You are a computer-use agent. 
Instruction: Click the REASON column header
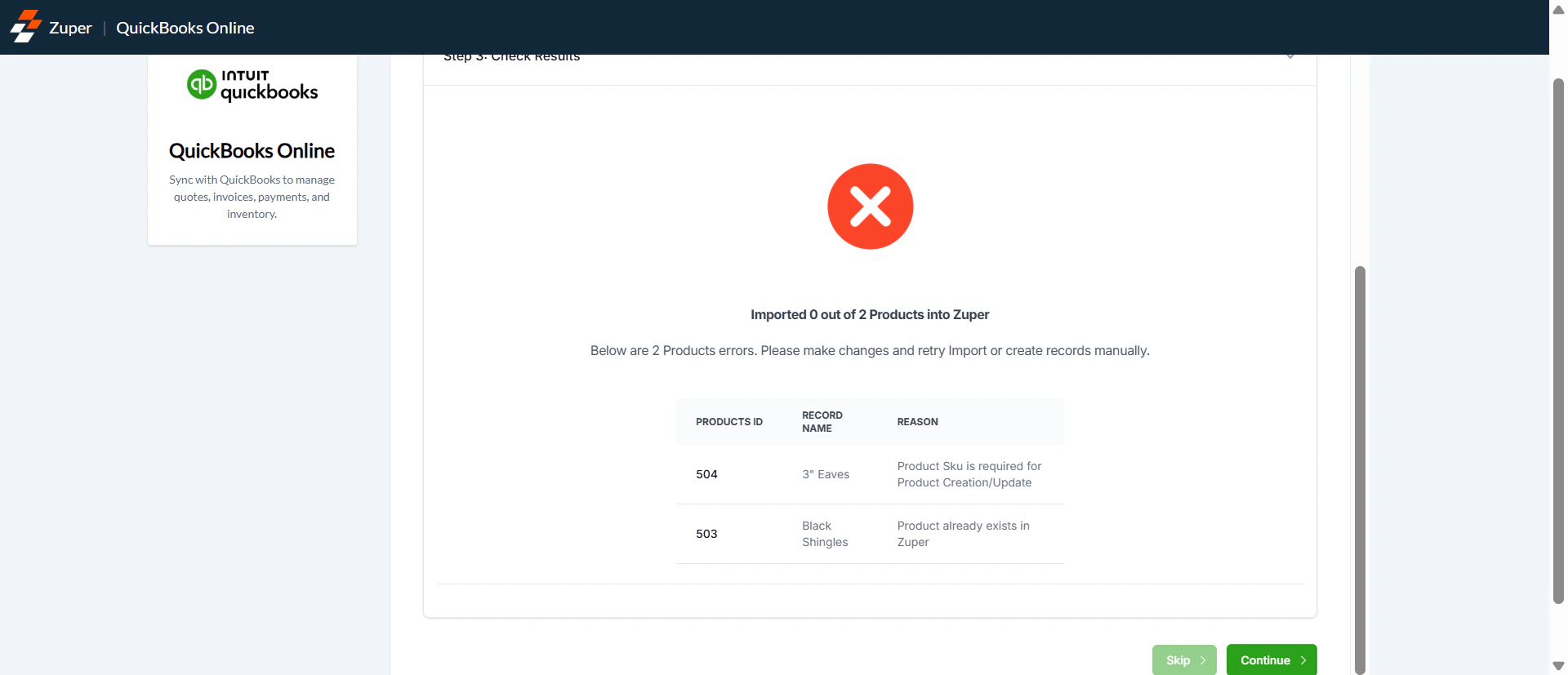click(918, 422)
